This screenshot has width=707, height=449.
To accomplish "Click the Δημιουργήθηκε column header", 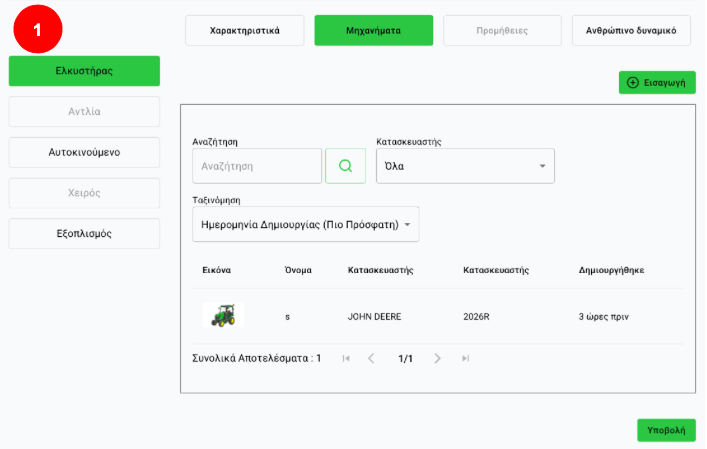I will 611,270.
